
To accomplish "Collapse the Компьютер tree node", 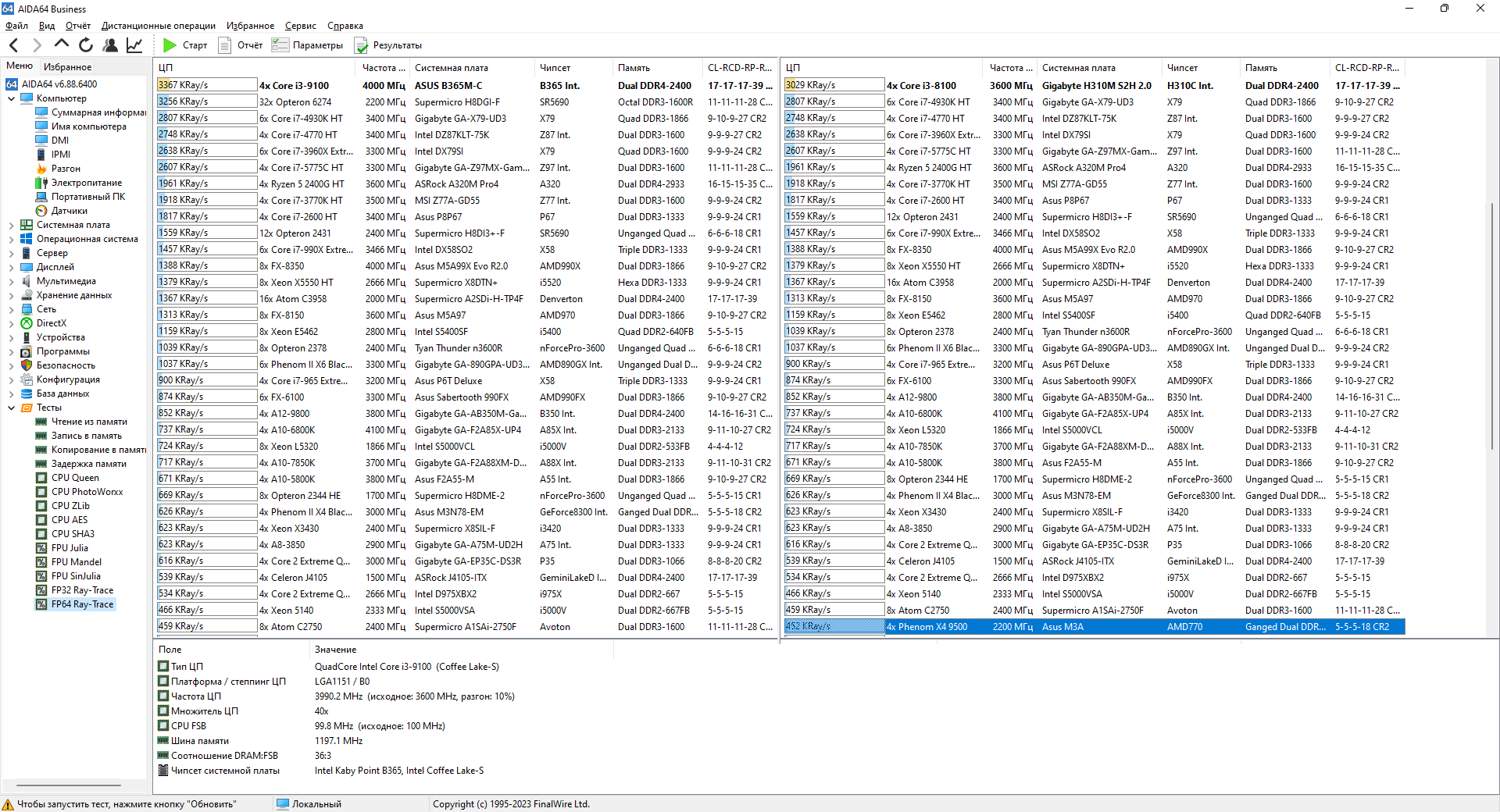I will (12, 98).
